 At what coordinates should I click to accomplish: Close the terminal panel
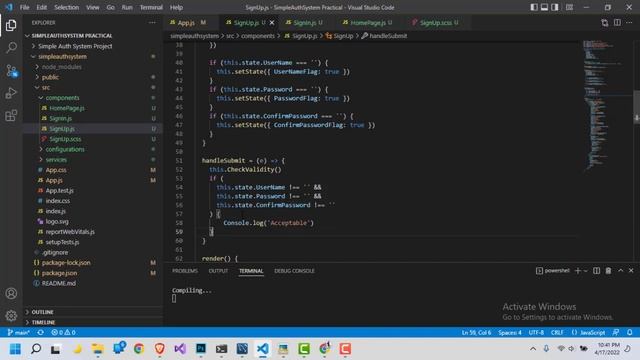(x=631, y=271)
